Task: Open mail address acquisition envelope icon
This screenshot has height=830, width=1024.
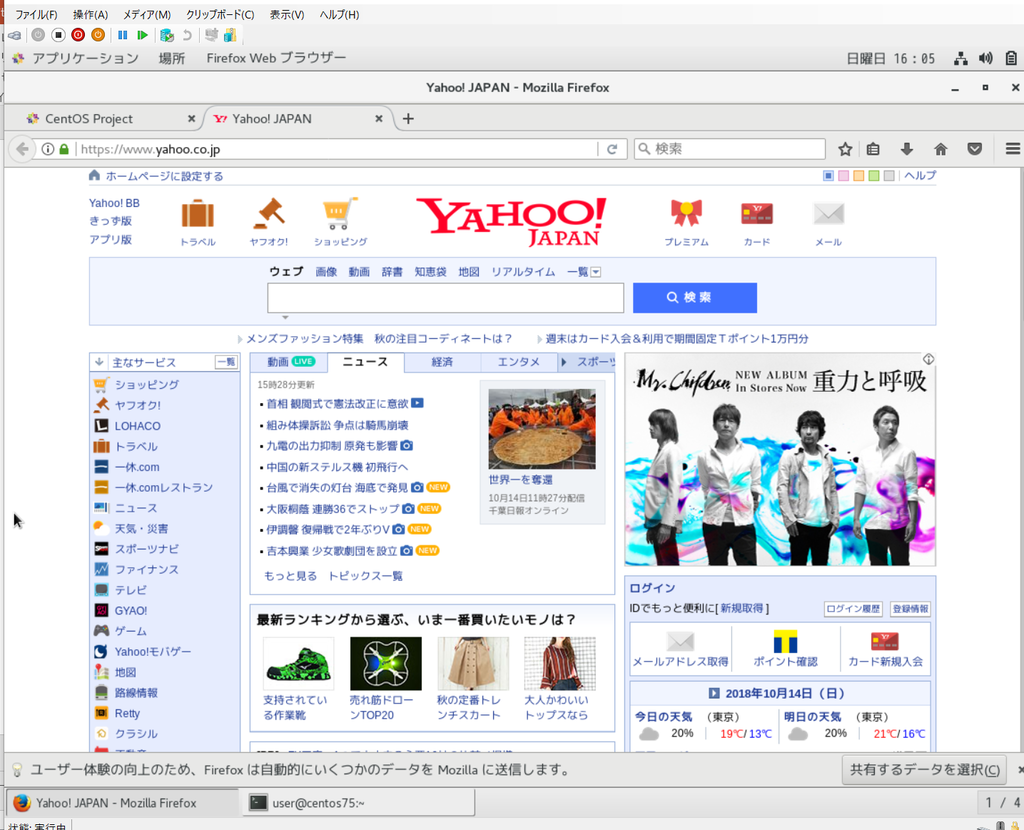Action: (680, 641)
